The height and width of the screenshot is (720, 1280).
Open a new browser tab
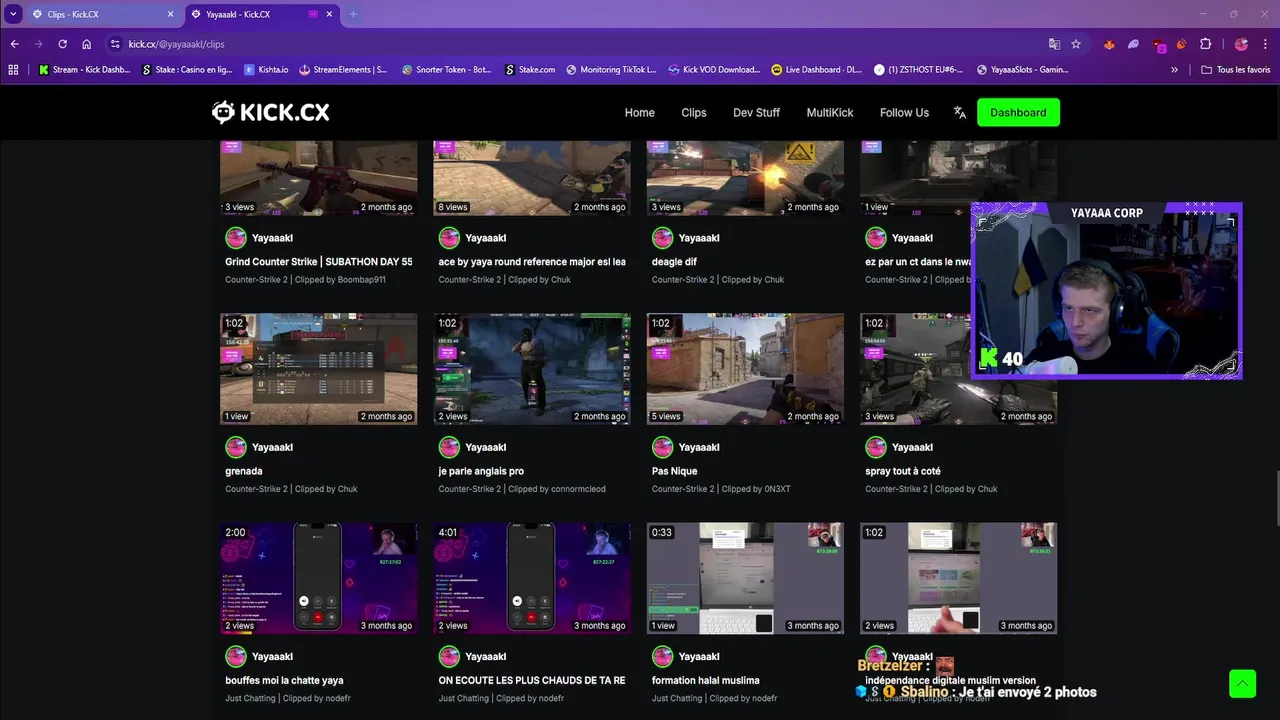(353, 14)
